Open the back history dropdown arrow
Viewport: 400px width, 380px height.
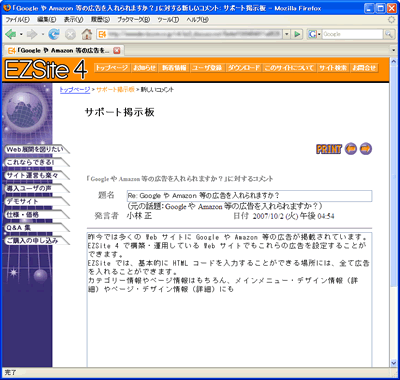pyautogui.click(x=21, y=34)
